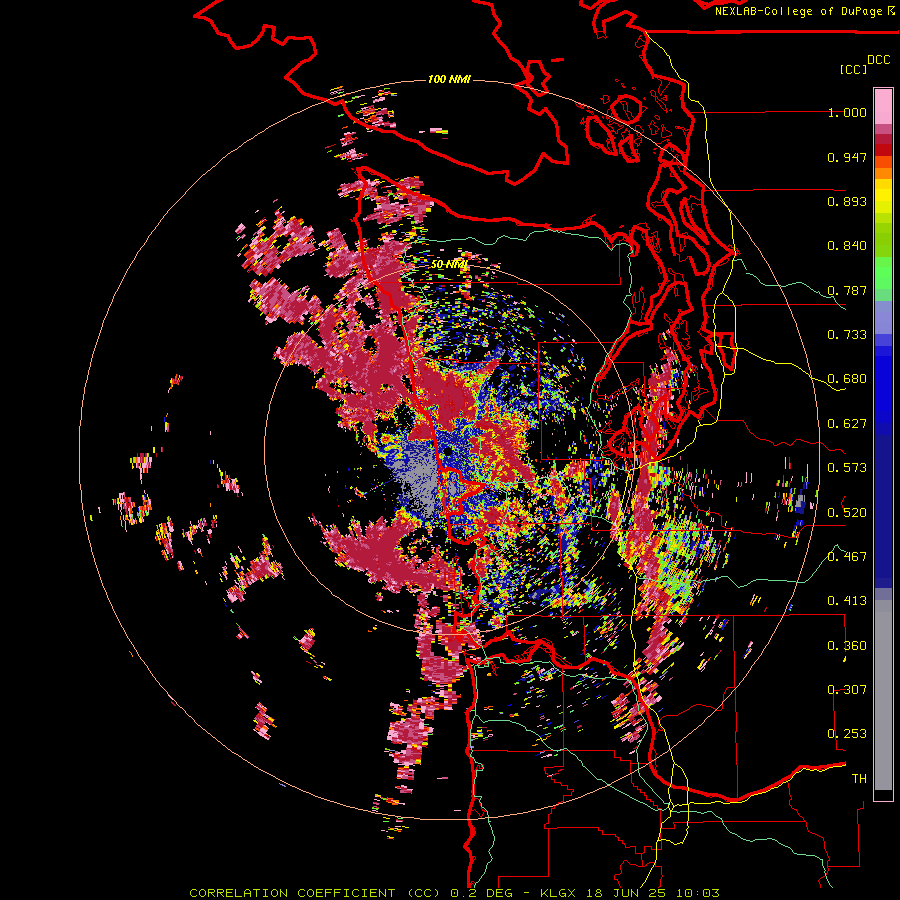Click the 50 NMI range ring label
This screenshot has width=900, height=900.
point(449,265)
